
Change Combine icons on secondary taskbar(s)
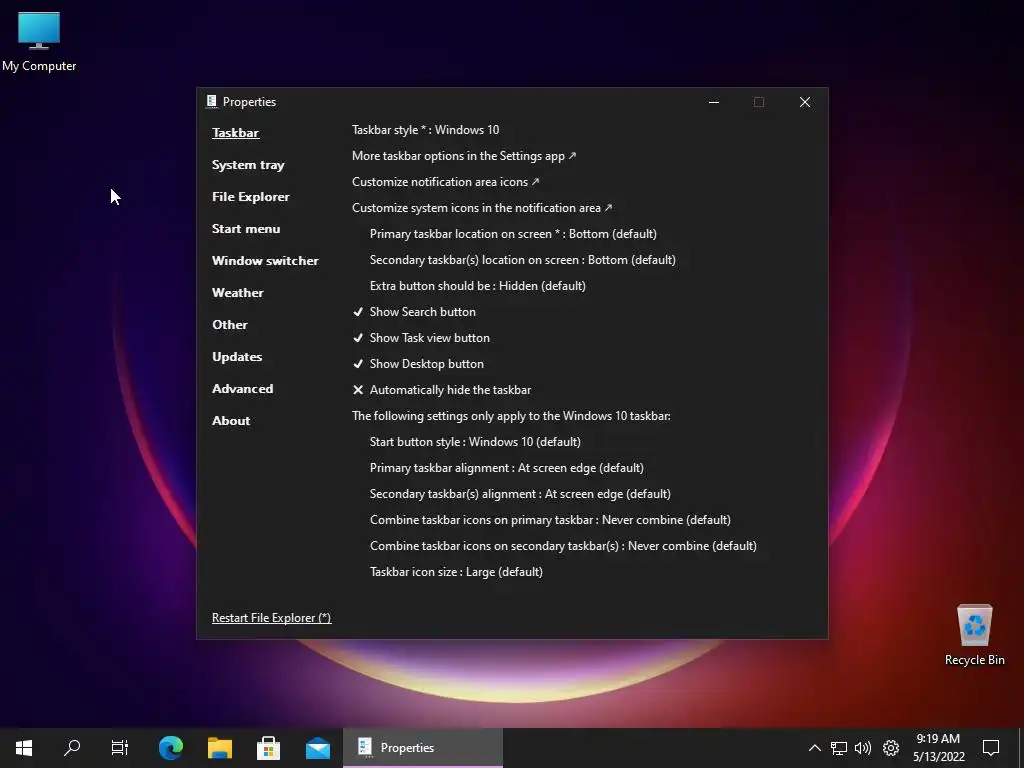click(563, 546)
